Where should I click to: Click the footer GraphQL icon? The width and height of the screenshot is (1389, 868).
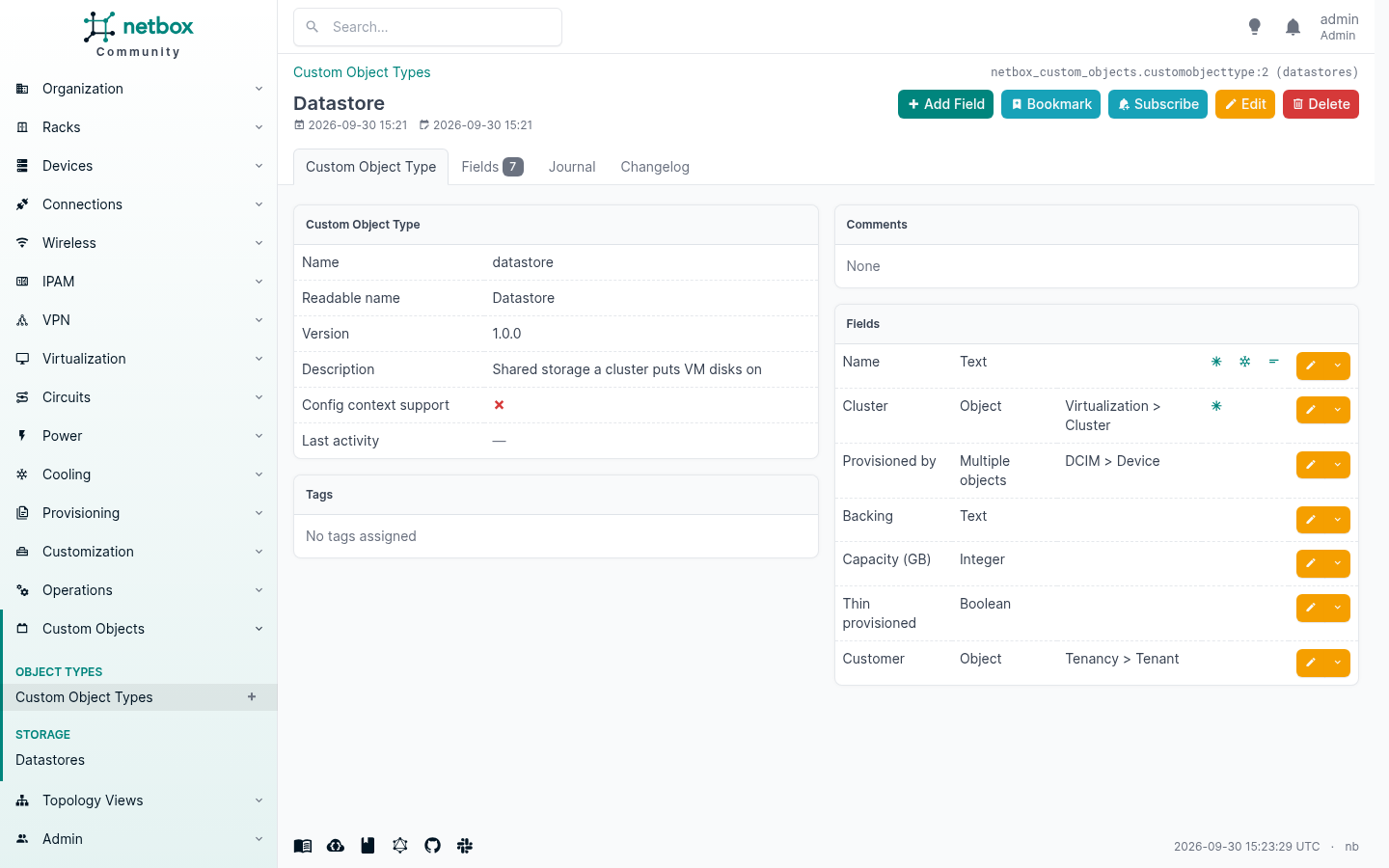[x=400, y=846]
